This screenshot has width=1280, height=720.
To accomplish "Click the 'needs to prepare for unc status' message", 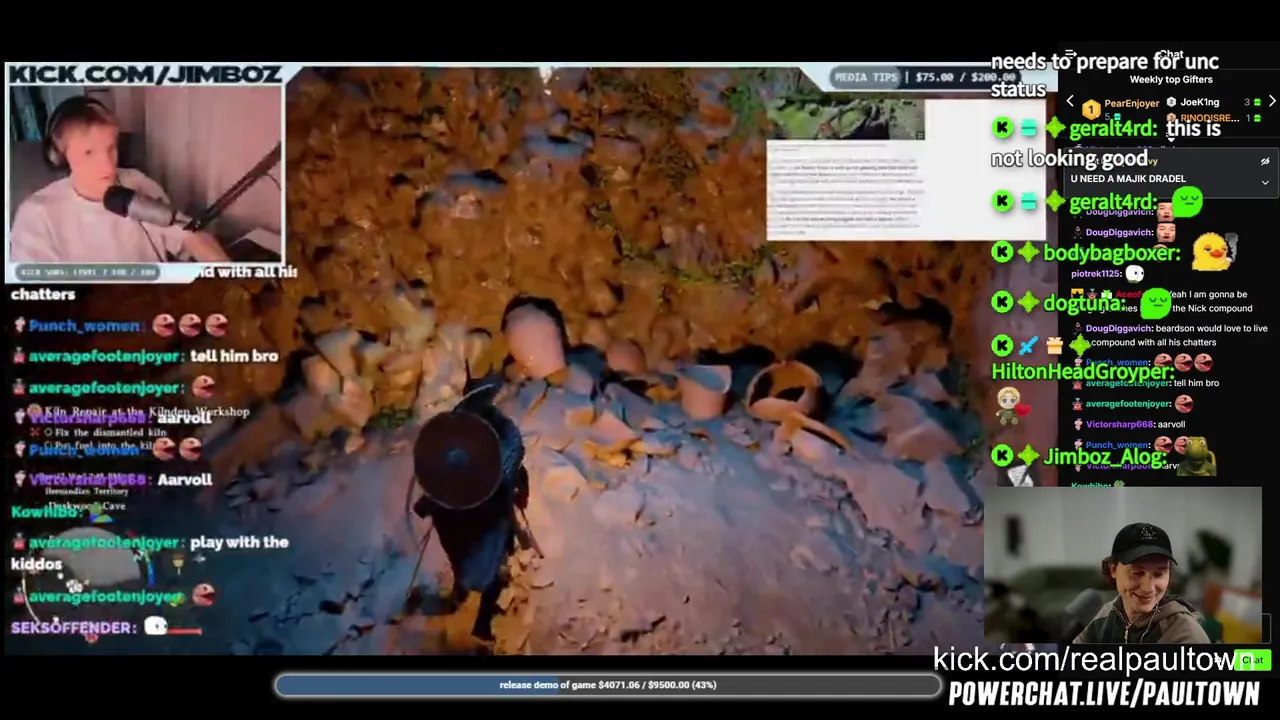I will coord(1105,75).
